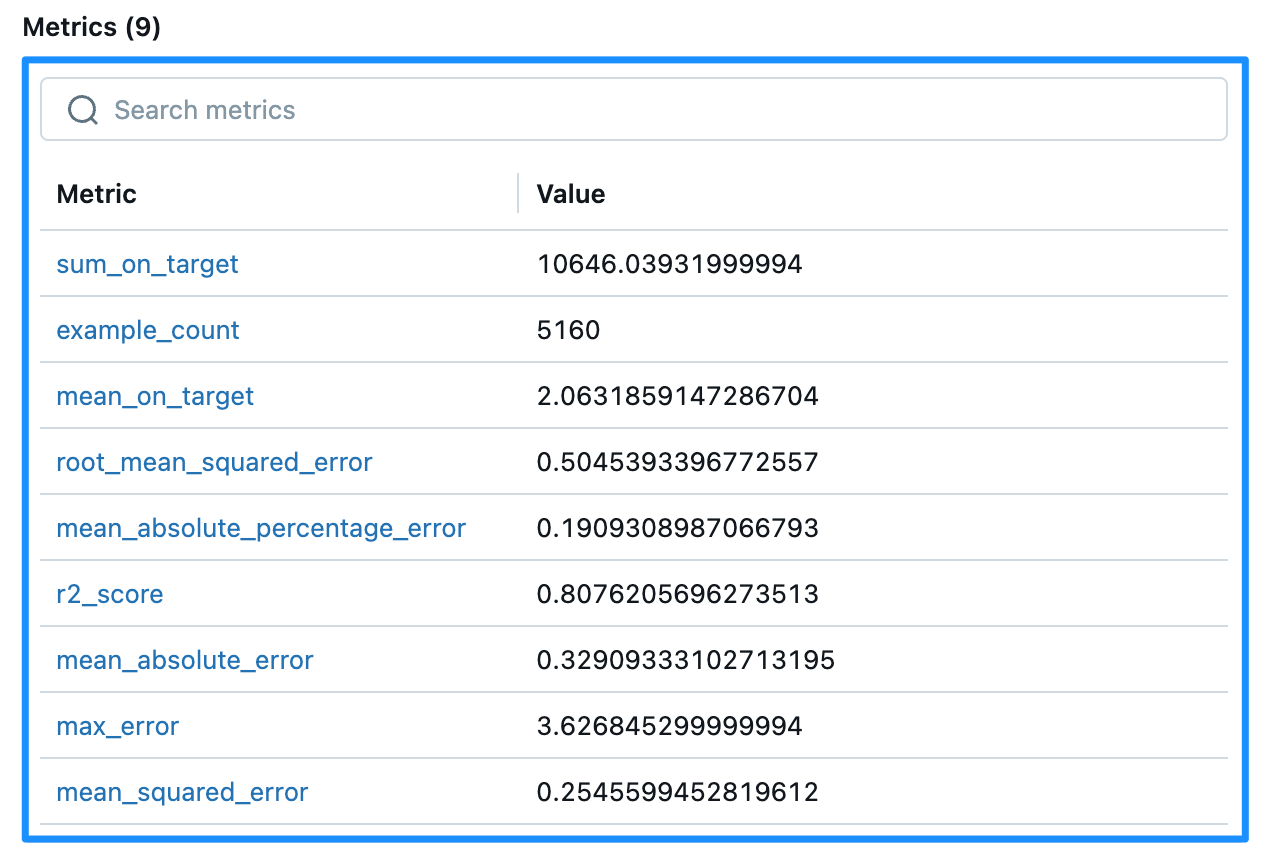Click the example_count value 5160
This screenshot has height=855, width=1269.
coord(568,330)
